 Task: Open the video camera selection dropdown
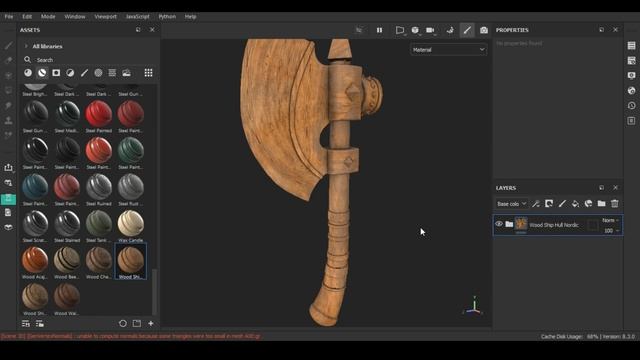(431, 30)
